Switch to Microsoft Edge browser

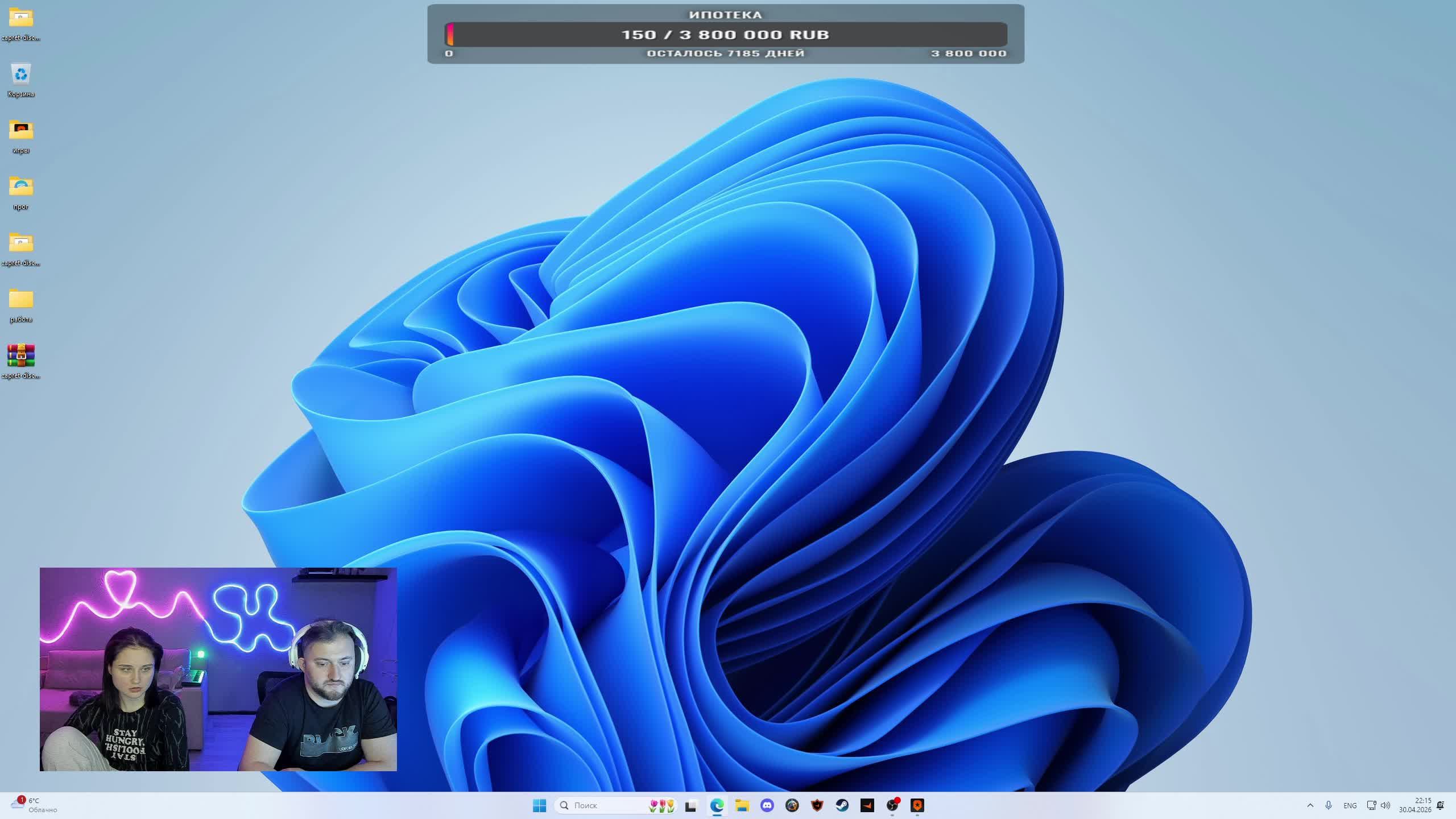[x=717, y=805]
